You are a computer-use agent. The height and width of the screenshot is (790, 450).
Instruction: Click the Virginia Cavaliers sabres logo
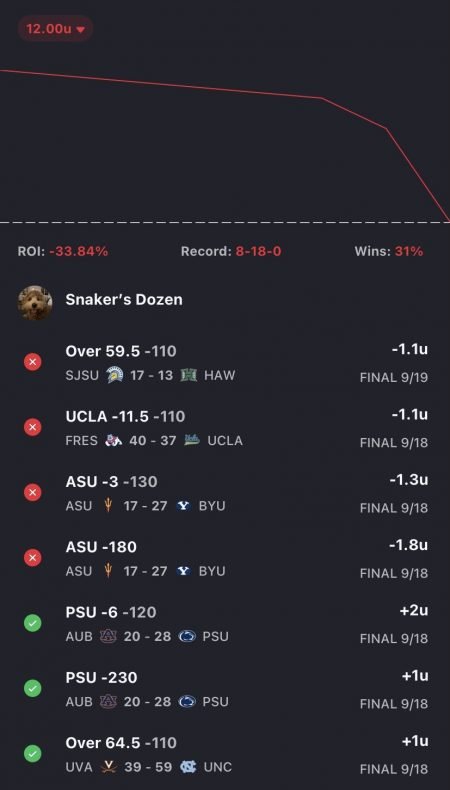pos(108,767)
